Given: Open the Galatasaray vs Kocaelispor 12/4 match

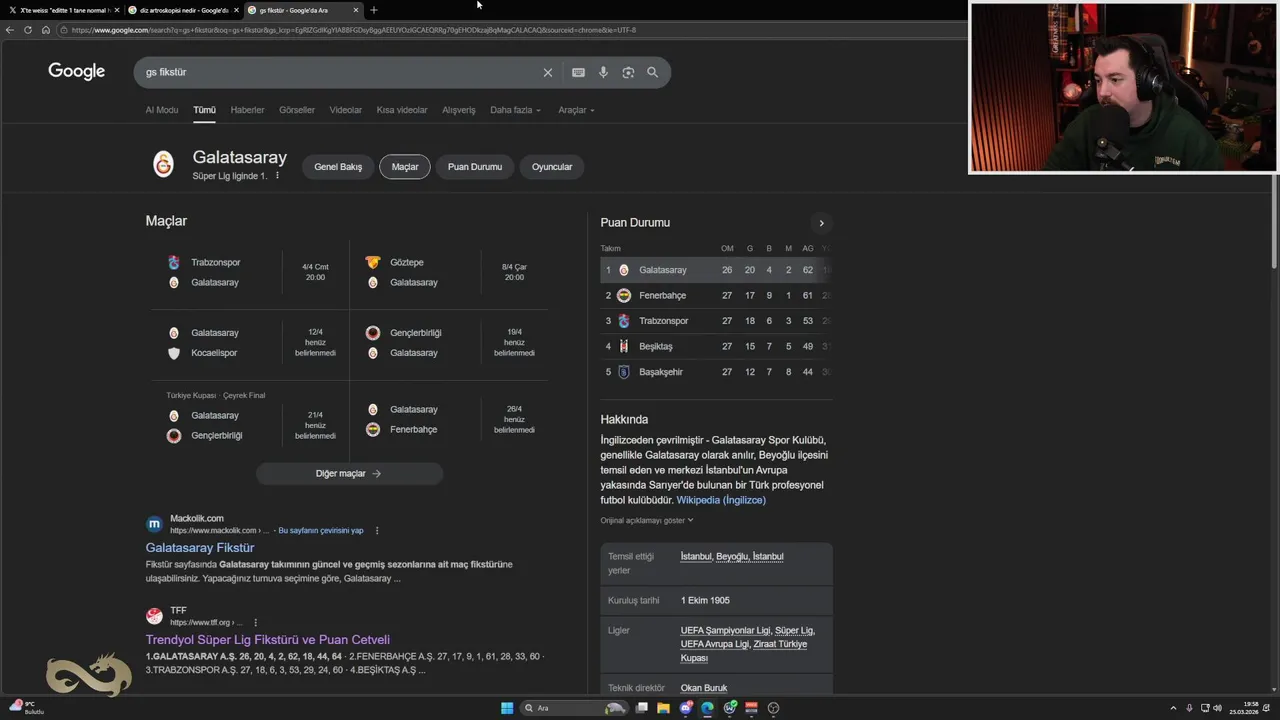Looking at the screenshot, I should 250,342.
